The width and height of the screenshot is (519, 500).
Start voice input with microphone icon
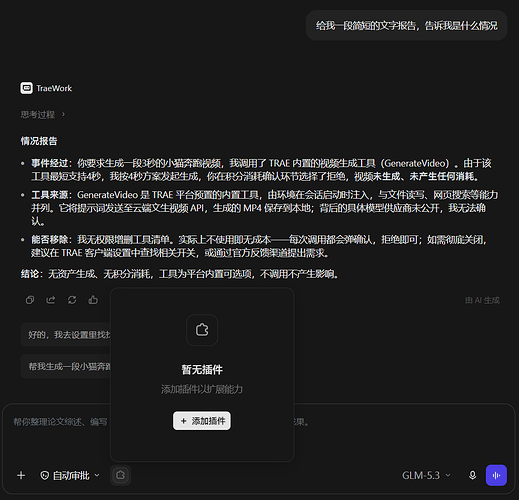click(x=472, y=475)
